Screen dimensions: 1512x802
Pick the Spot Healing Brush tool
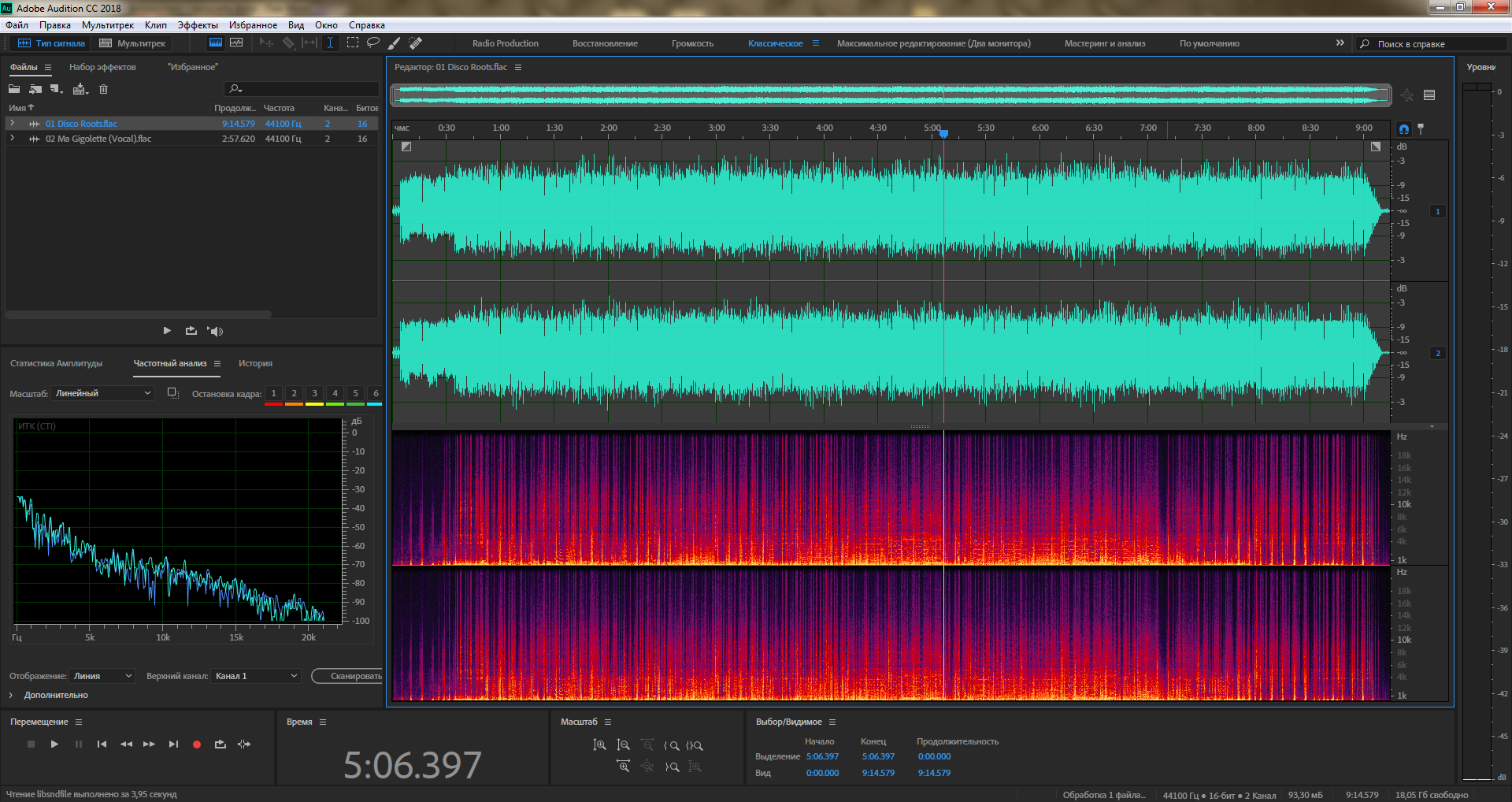416,43
